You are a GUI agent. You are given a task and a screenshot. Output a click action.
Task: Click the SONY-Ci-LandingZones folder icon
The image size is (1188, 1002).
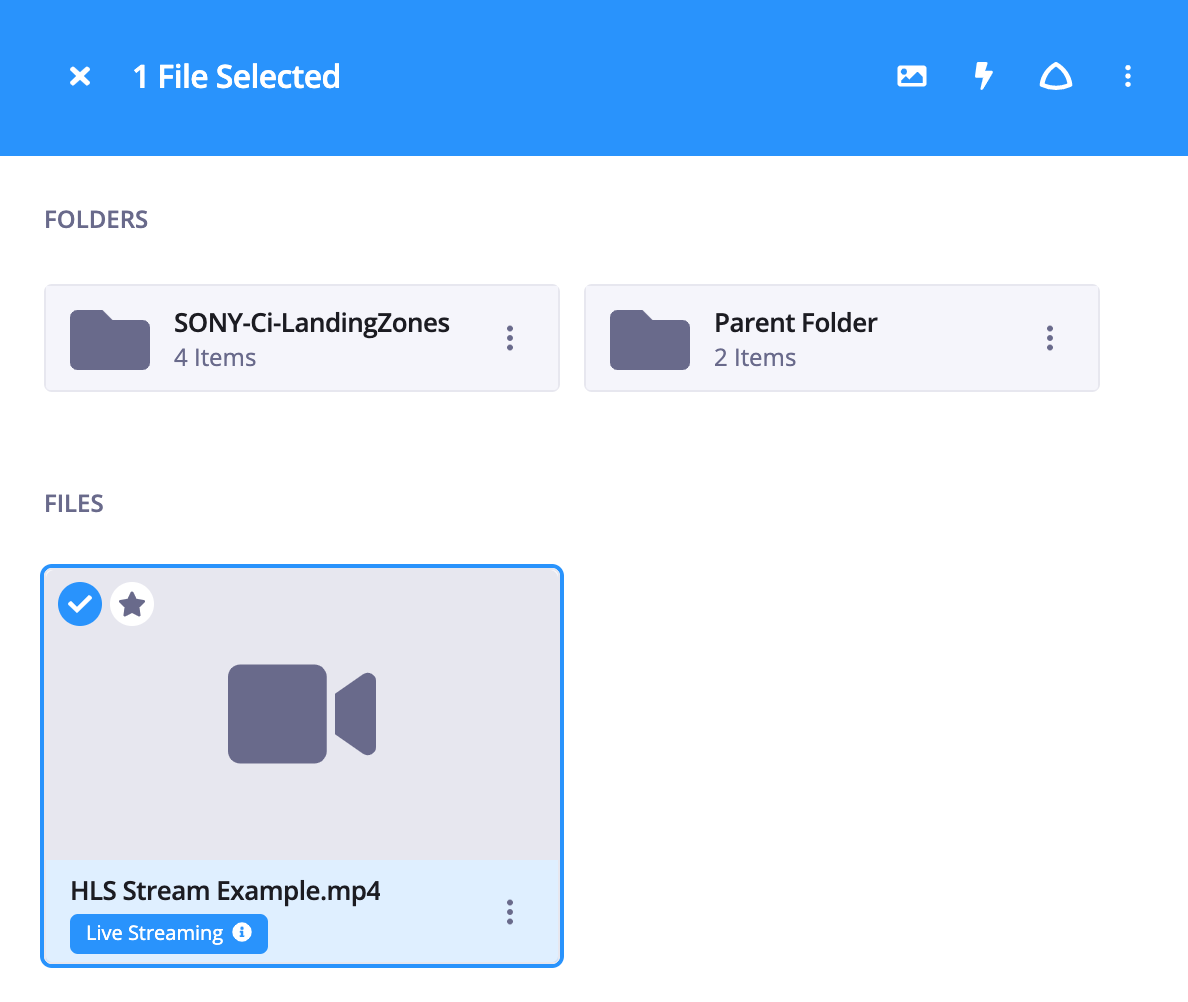(110, 339)
